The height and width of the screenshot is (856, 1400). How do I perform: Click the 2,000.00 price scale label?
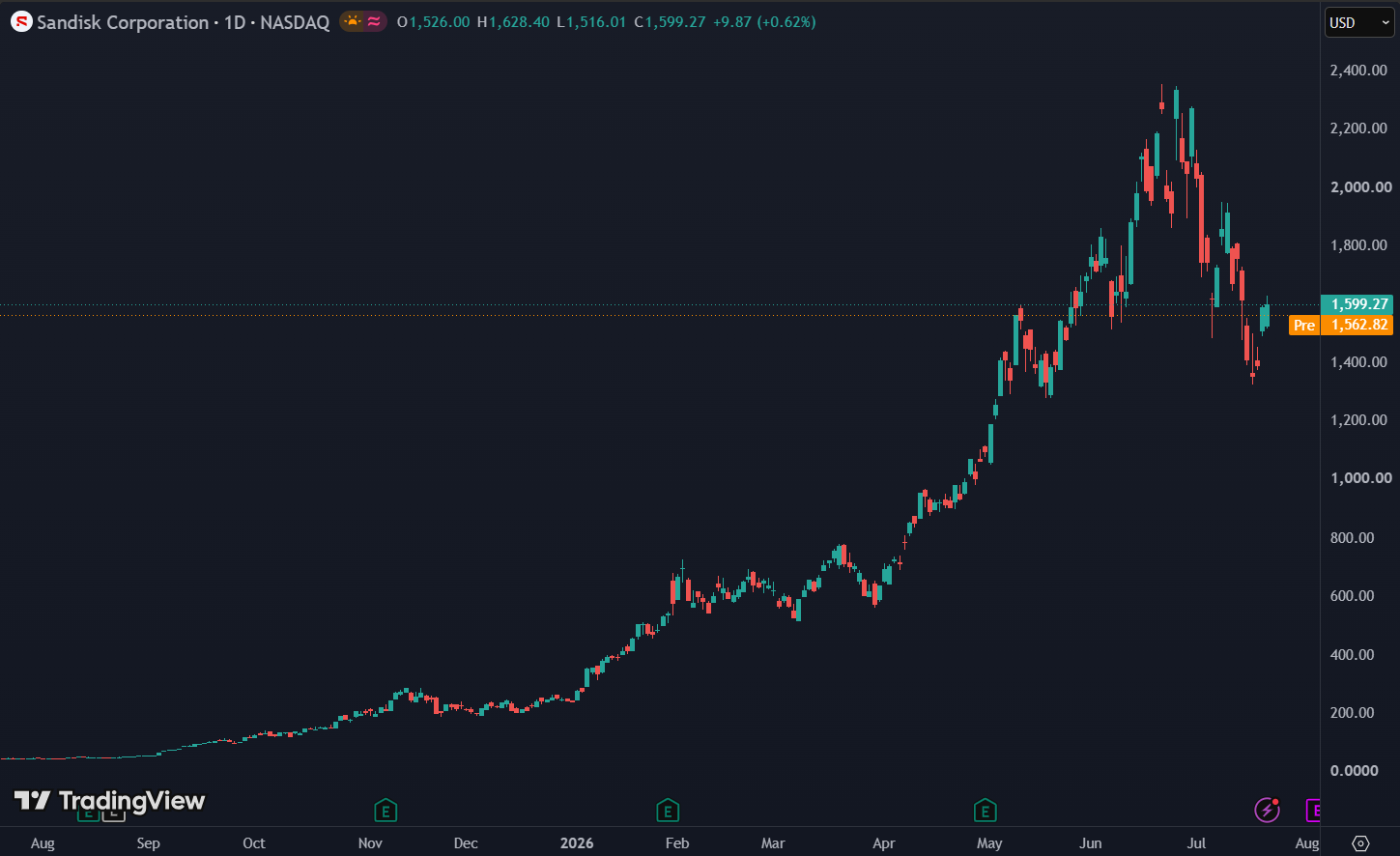coord(1360,187)
